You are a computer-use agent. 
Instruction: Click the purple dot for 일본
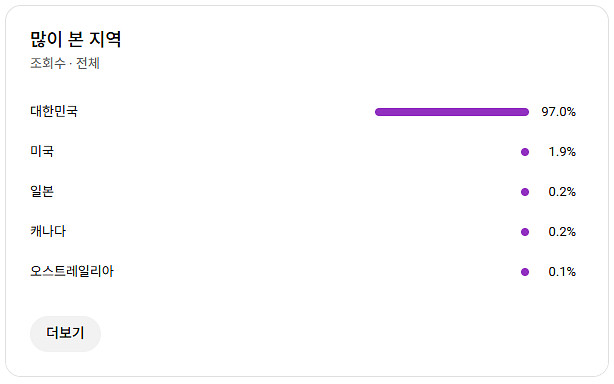pyautogui.click(x=525, y=192)
